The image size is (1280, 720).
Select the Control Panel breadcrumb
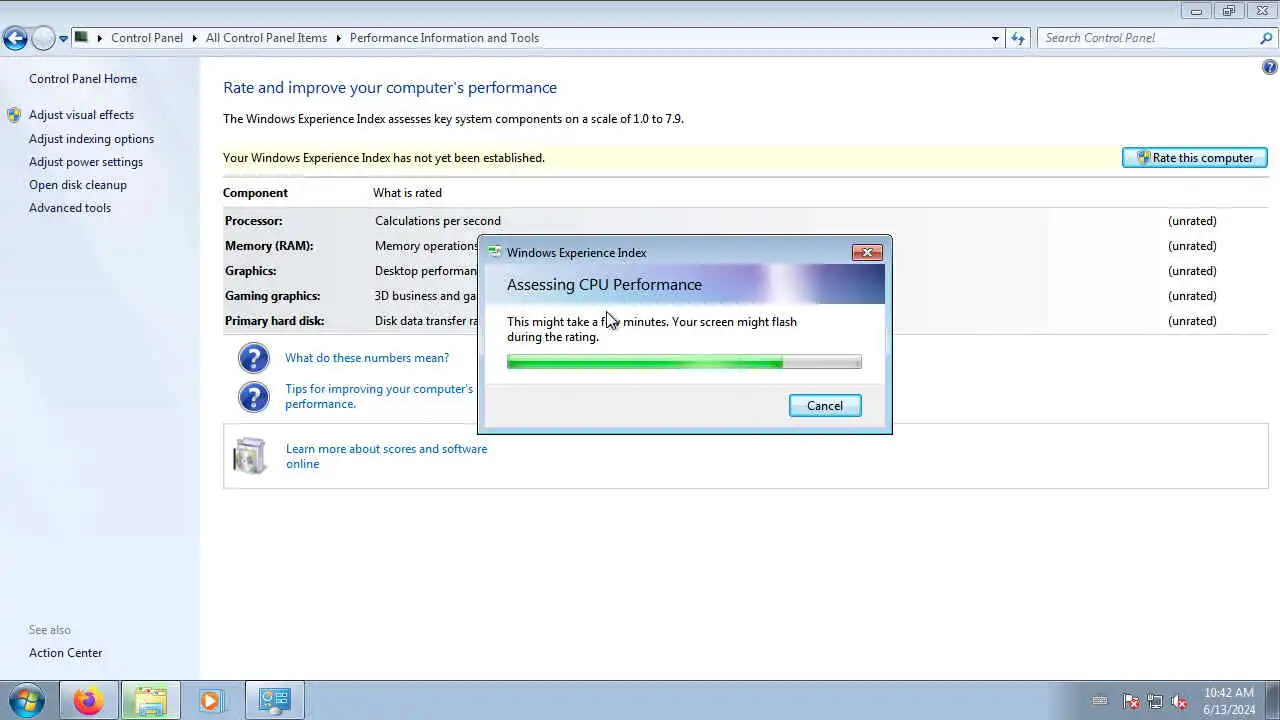(x=147, y=38)
